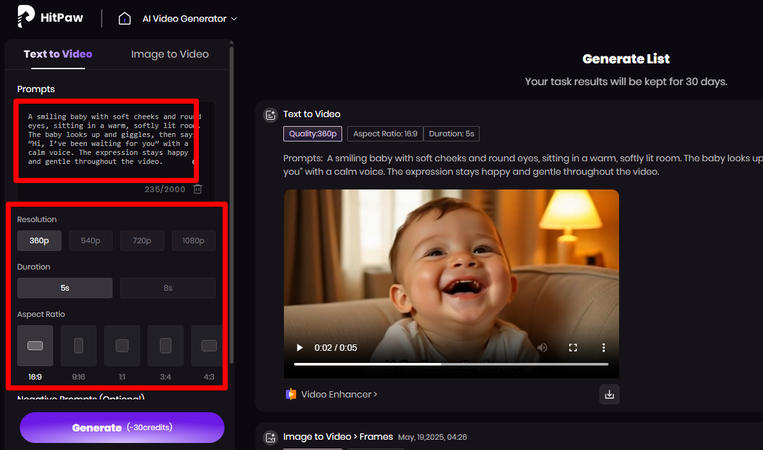Click the left panel scrollbar

coord(231,204)
